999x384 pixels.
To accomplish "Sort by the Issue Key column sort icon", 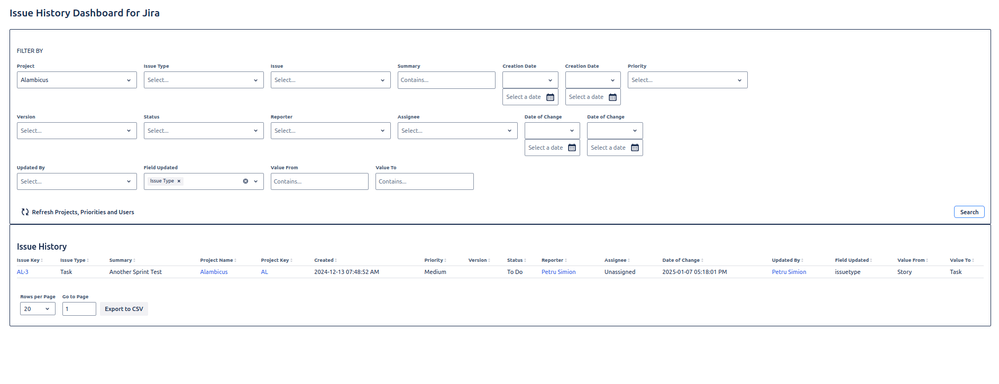I will click(43, 260).
